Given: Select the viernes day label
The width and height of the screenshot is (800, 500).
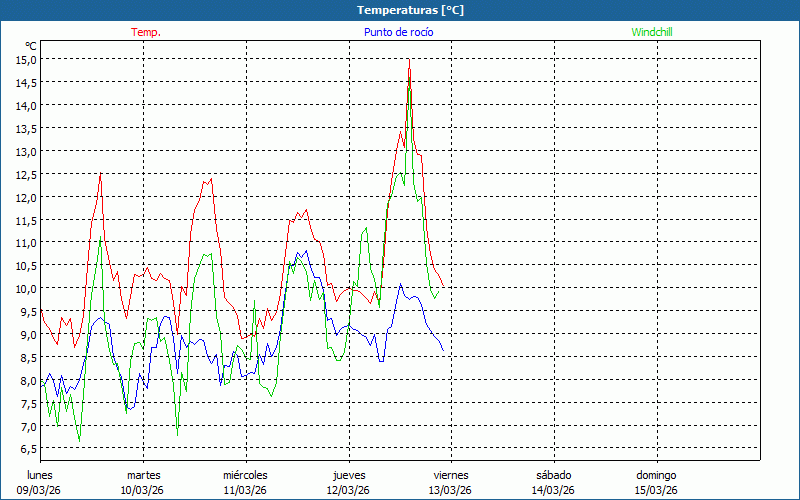Looking at the screenshot, I should (451, 475).
